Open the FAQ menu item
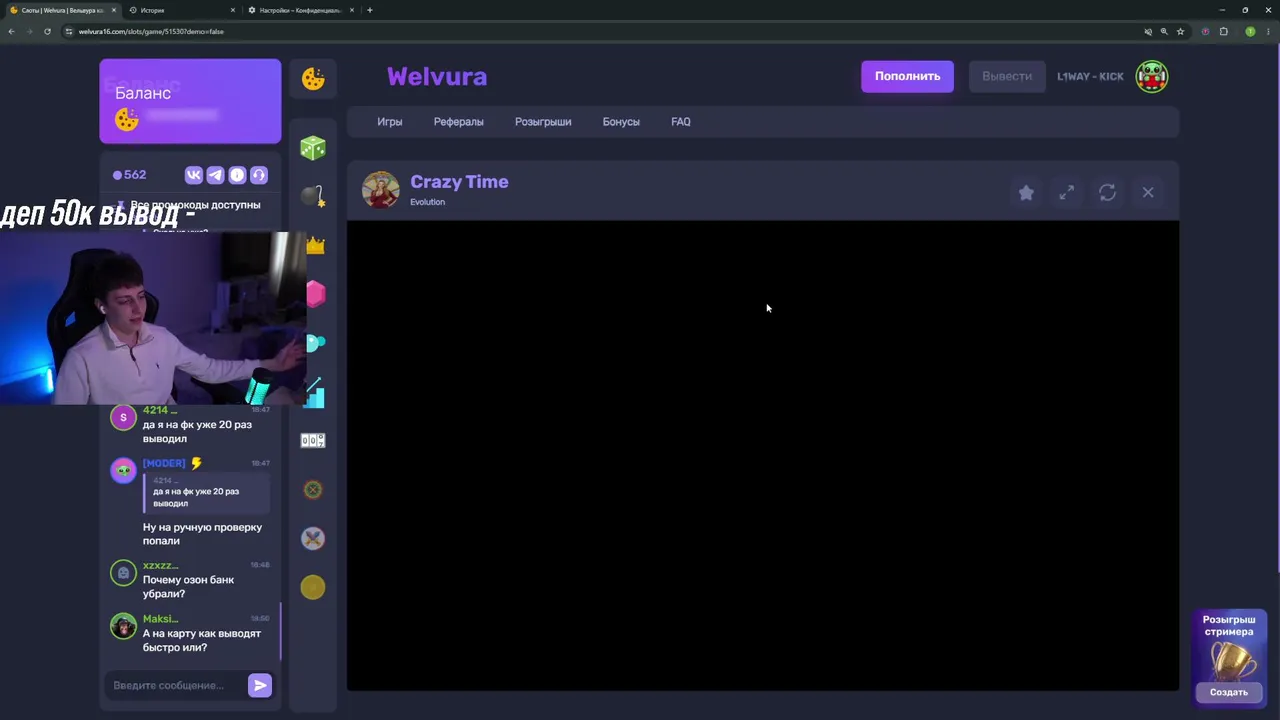 coord(681,122)
